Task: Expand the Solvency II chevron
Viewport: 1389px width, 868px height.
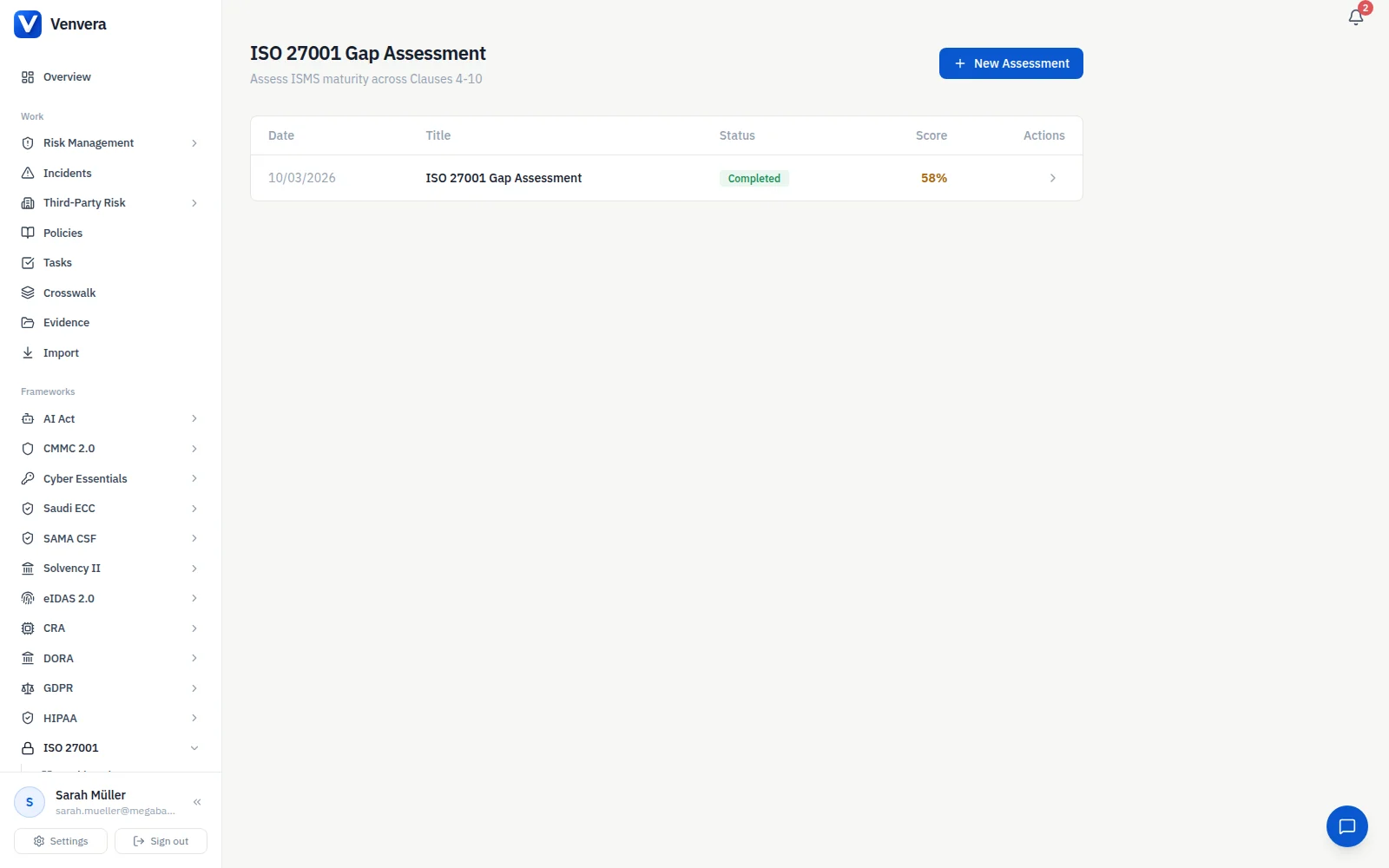Action: (194, 569)
